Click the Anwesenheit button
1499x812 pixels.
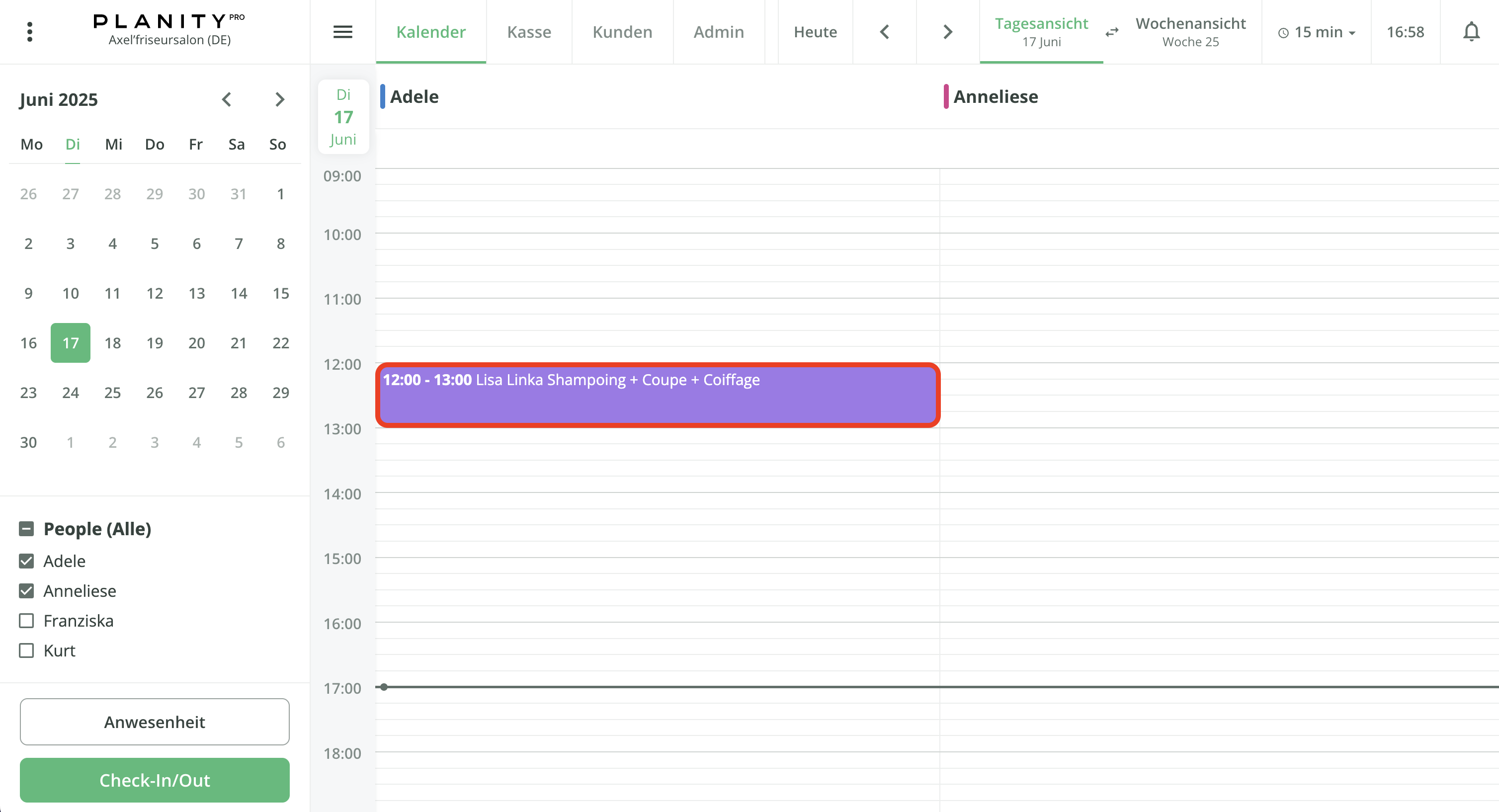tap(155, 721)
